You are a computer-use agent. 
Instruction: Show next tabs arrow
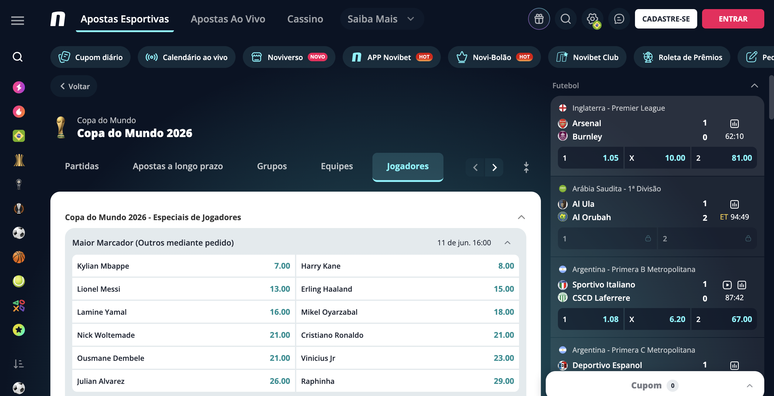[494, 167]
